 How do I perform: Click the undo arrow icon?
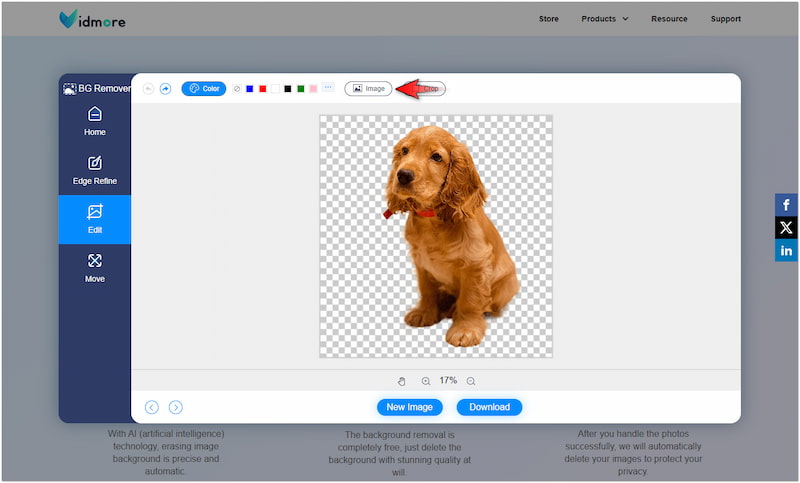coord(149,89)
